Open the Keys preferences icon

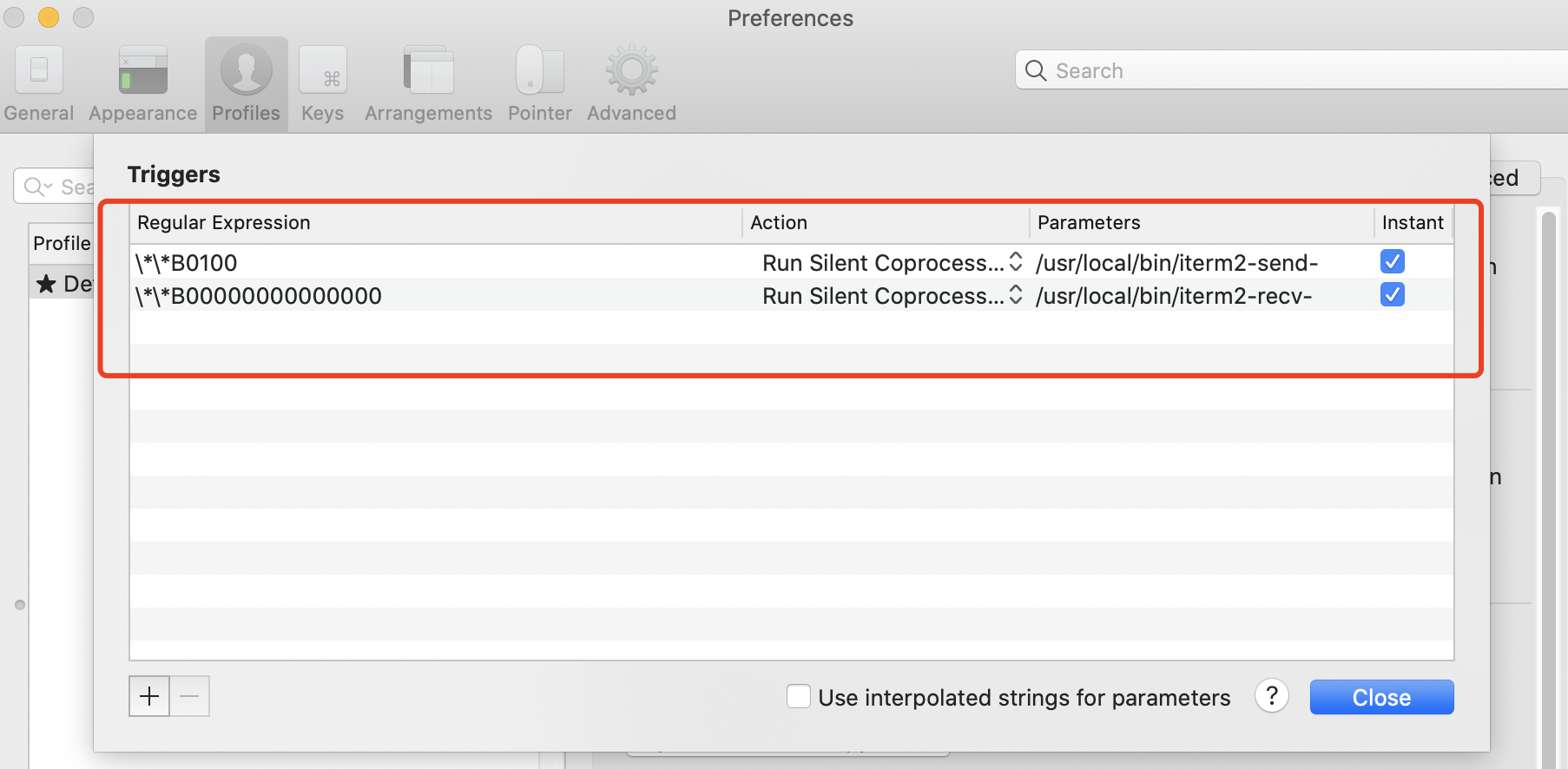pos(323,84)
